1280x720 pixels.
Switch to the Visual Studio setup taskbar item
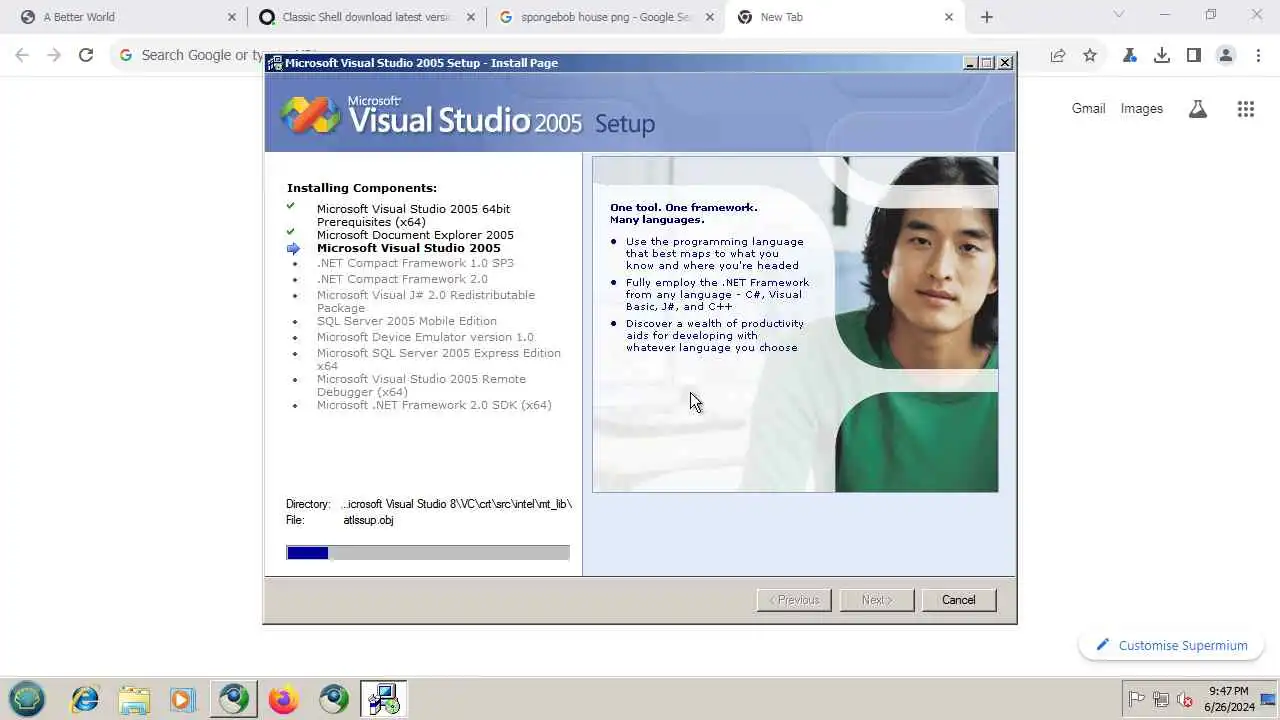383,699
